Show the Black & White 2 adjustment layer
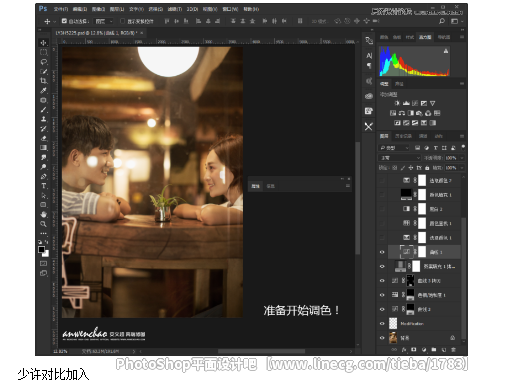 382,209
